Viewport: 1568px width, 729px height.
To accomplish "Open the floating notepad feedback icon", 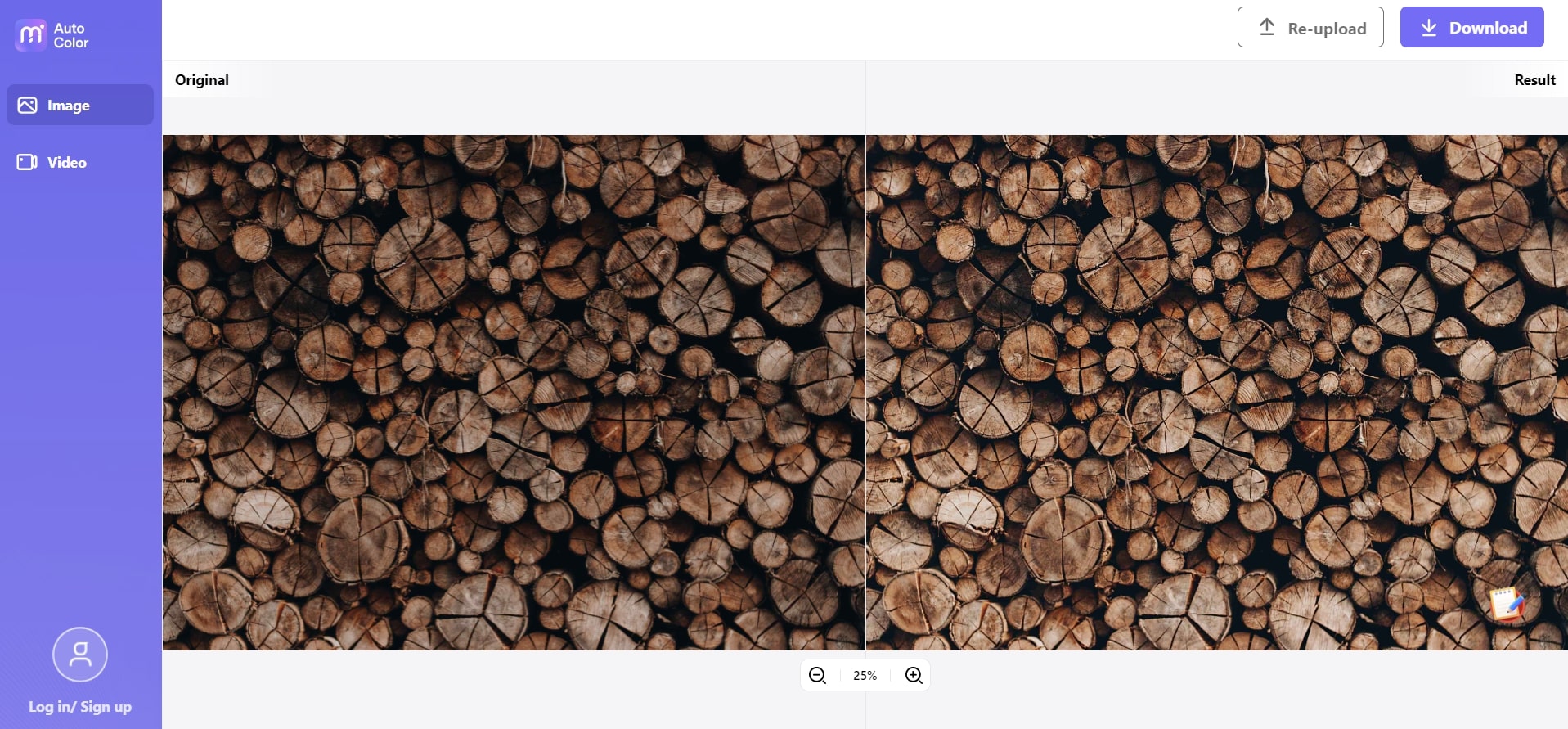I will (1507, 605).
